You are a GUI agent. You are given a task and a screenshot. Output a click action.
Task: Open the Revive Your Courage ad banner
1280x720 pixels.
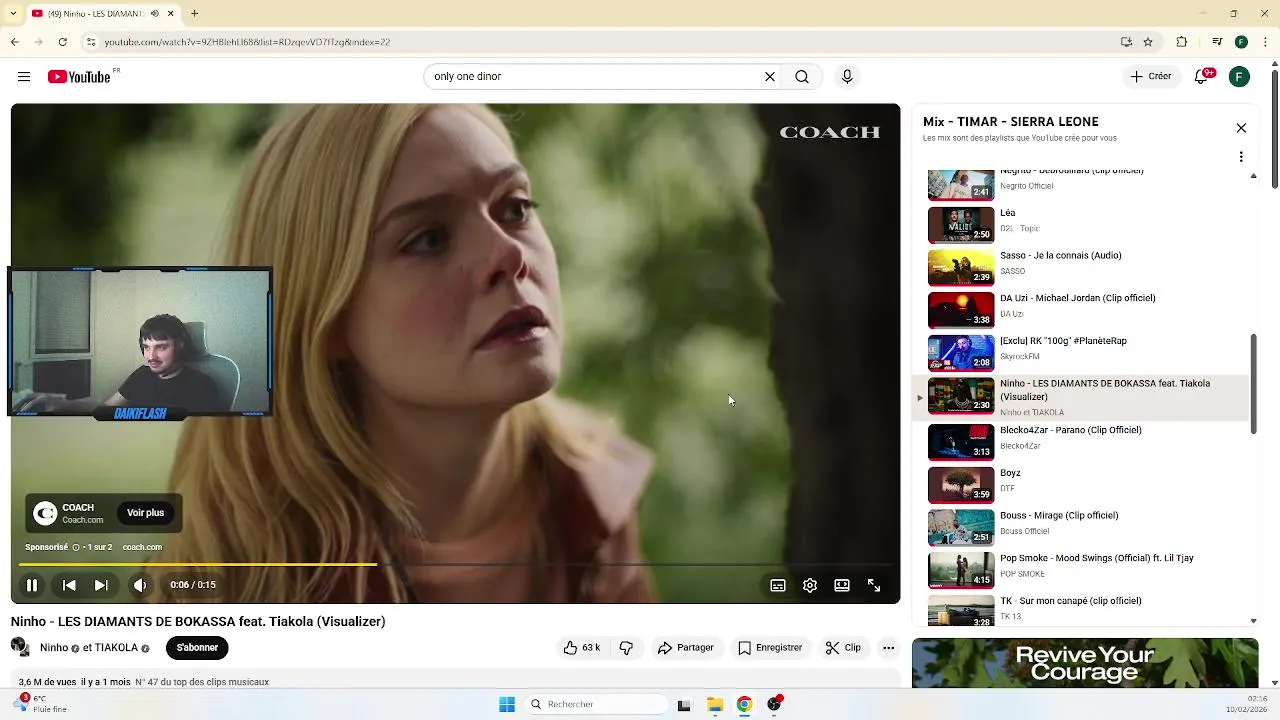1085,663
